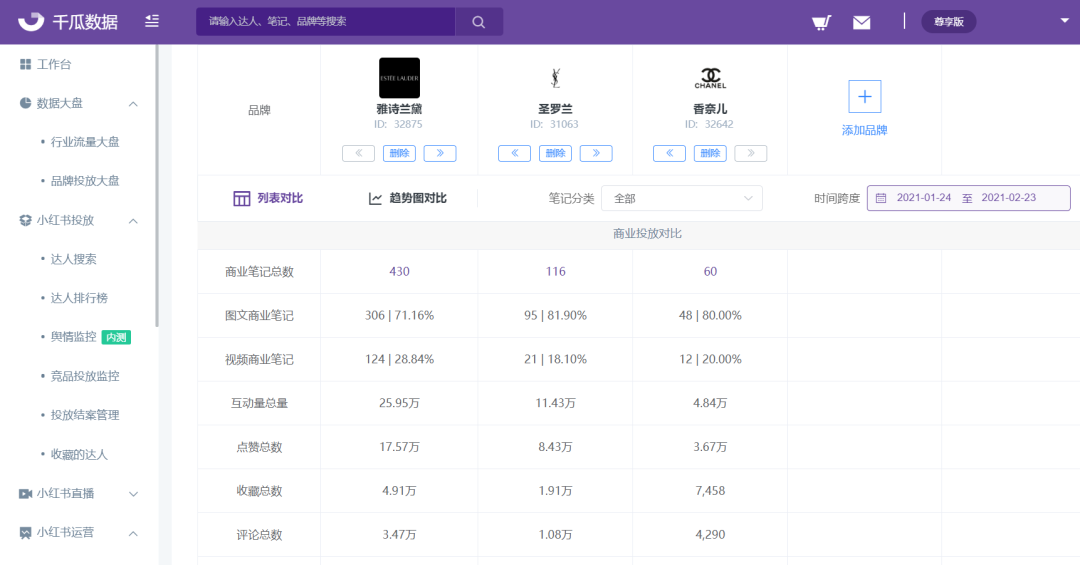Open the mail messages icon
Image resolution: width=1080 pixels, height=565 pixels.
coord(861,23)
